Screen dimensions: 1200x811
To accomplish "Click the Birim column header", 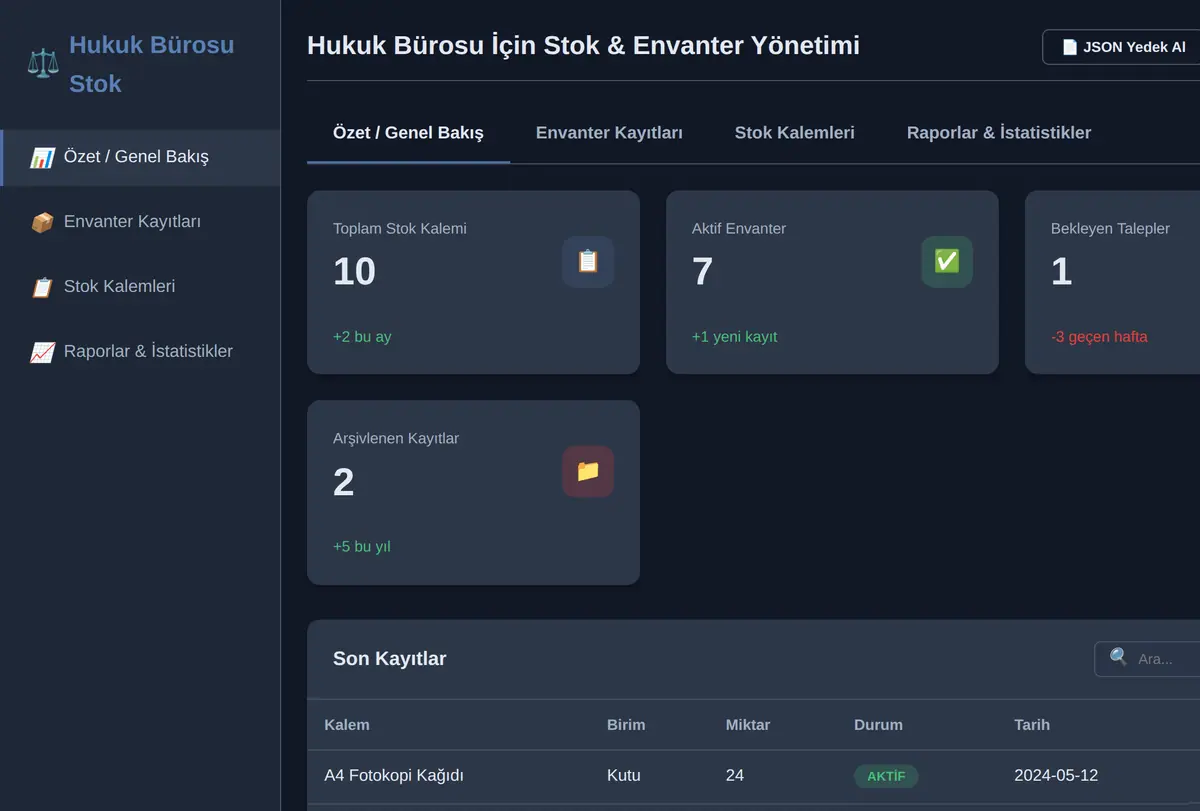I will [626, 725].
